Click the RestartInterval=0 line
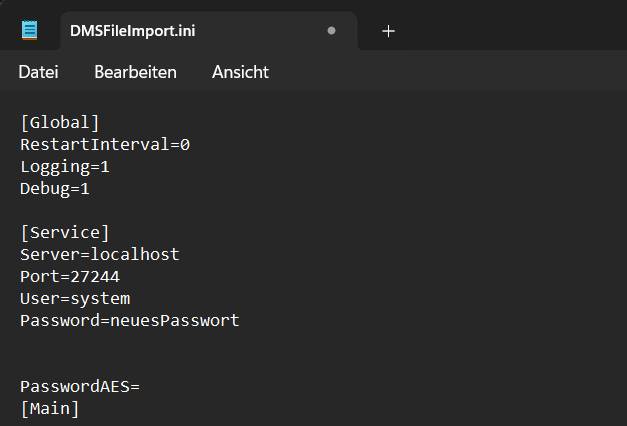 point(105,144)
